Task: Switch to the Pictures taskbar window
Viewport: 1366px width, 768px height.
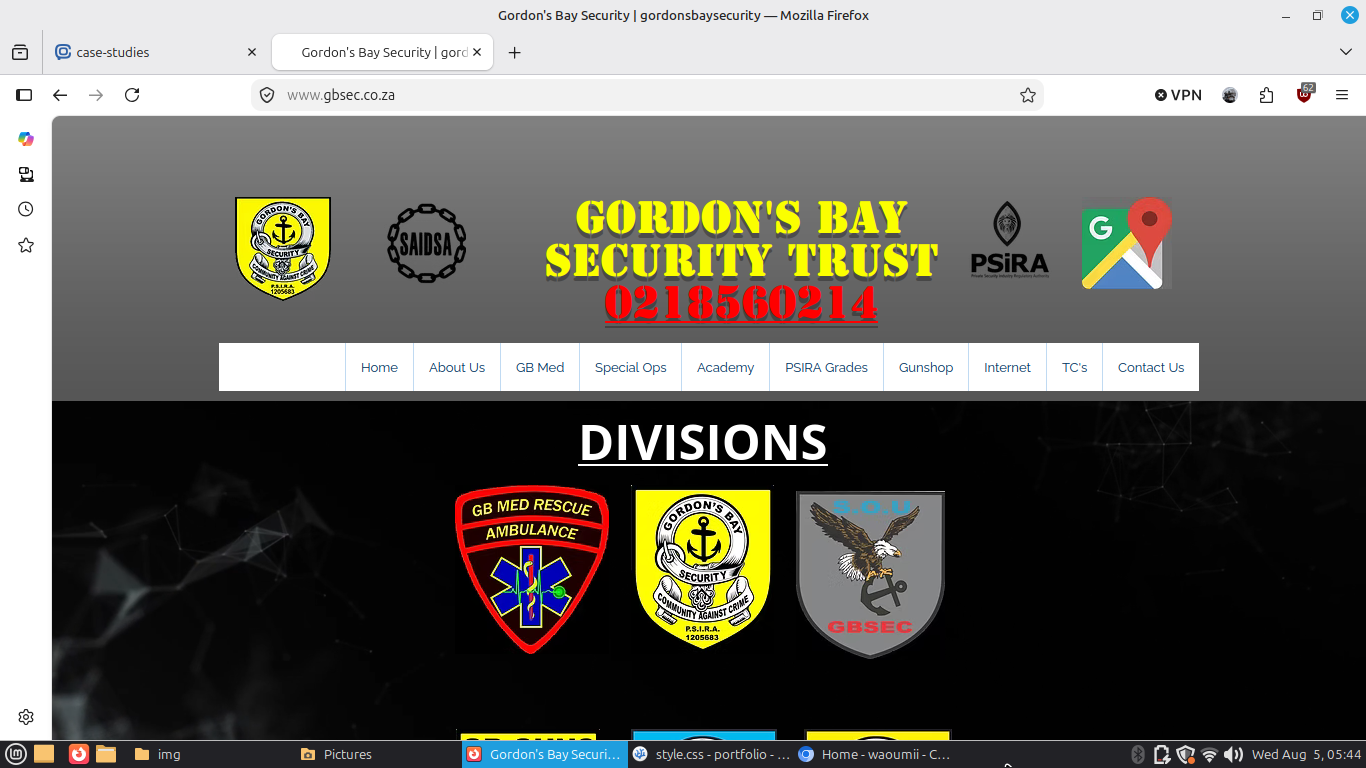Action: [x=377, y=754]
